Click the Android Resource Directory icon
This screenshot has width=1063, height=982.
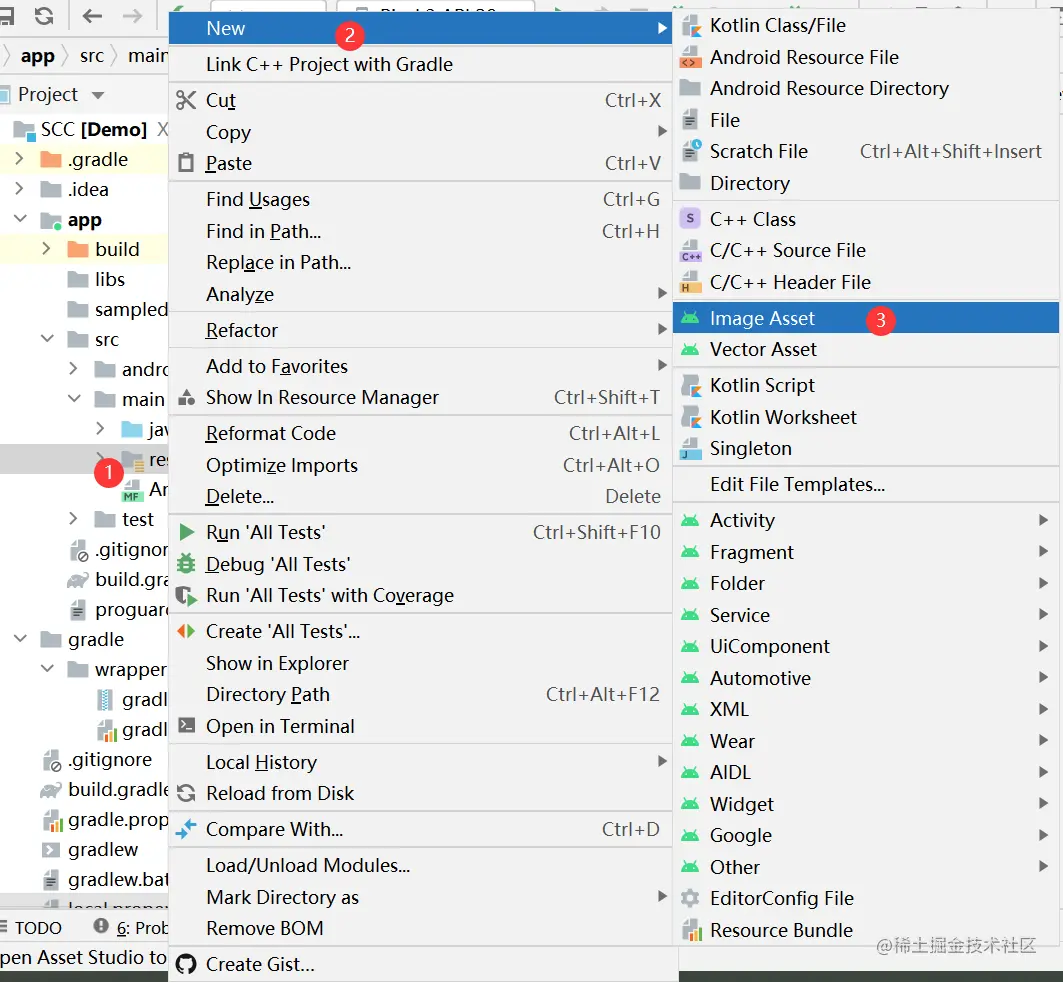690,88
